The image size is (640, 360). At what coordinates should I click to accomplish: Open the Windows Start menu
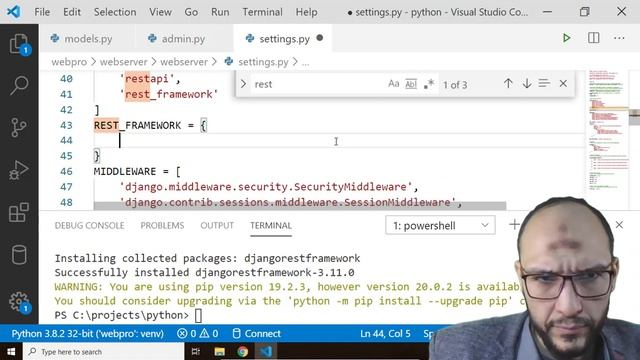(x=11, y=351)
